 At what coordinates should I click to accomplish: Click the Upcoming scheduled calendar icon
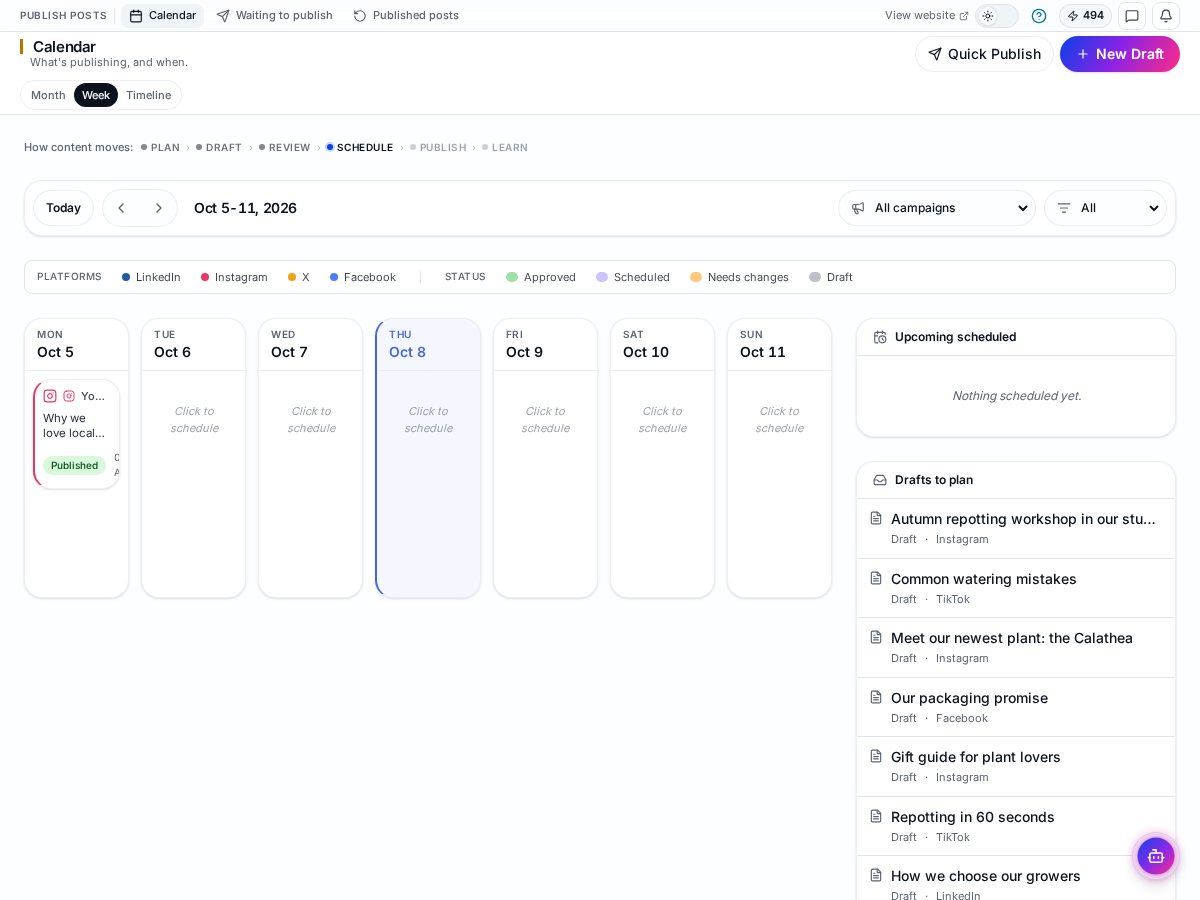click(880, 337)
